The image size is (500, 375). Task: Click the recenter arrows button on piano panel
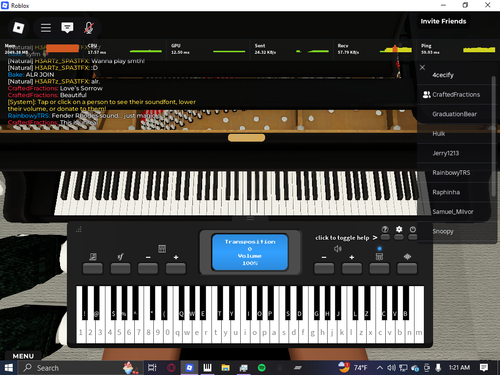coord(407,268)
